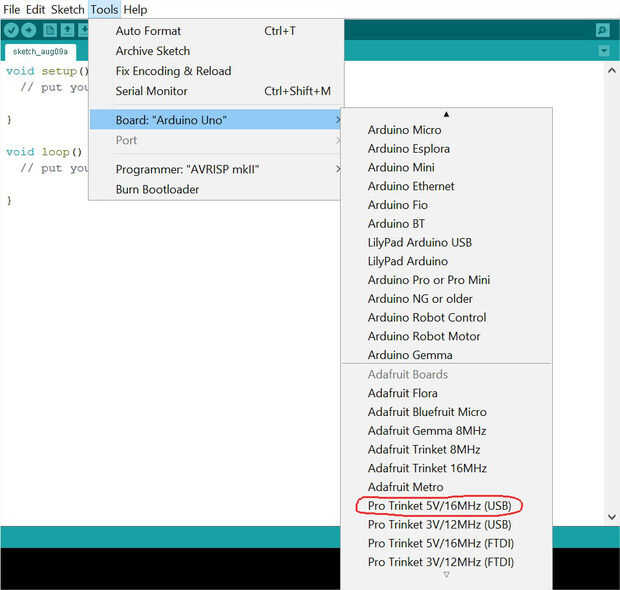Open the Serial Monitor magnifier icon
Screen dimensions: 620x590
(603, 30)
